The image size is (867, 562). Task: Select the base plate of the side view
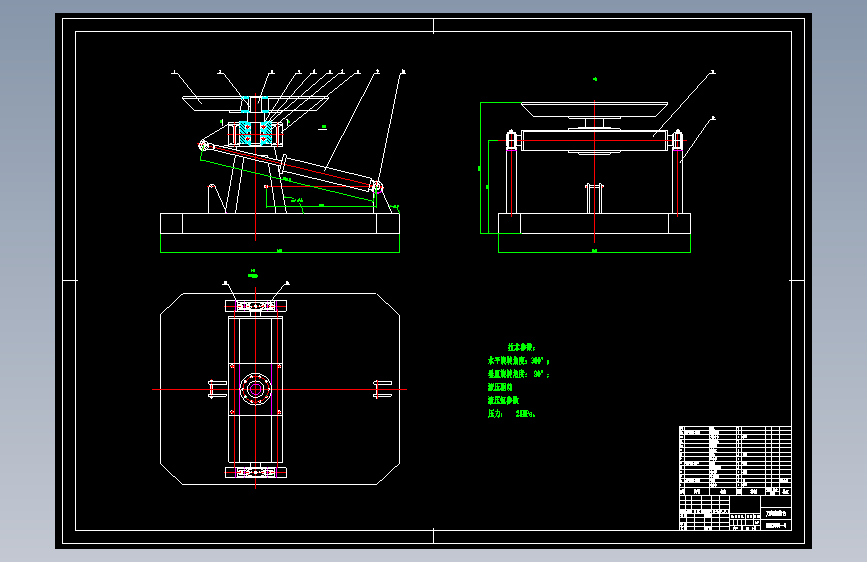click(x=280, y=223)
